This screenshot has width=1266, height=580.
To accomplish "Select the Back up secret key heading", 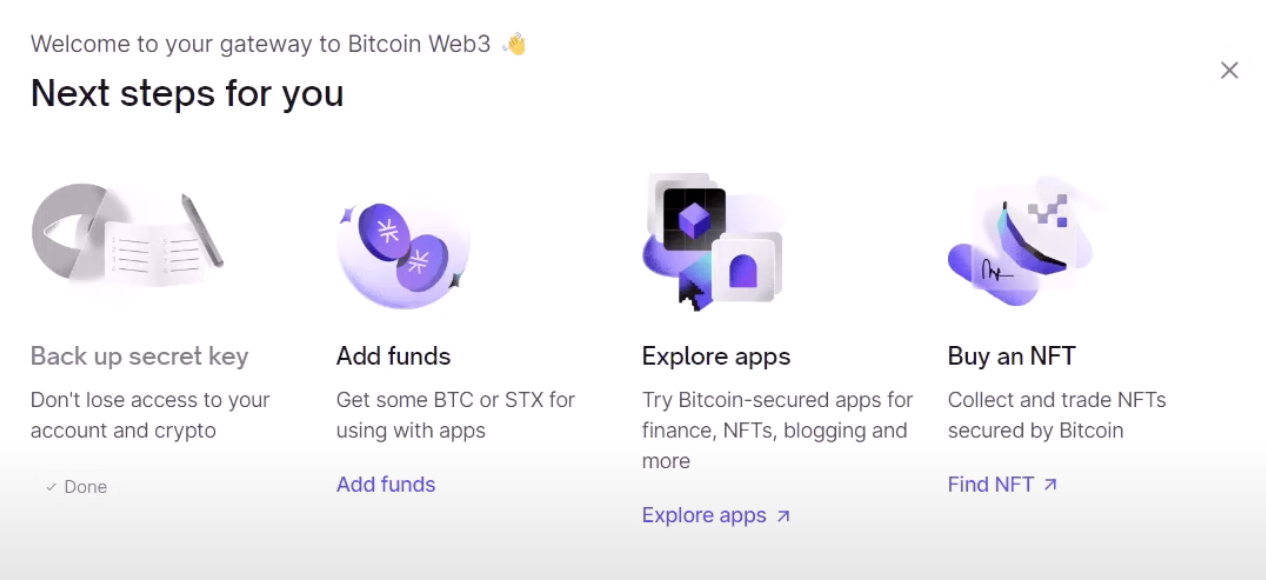I will pos(139,356).
